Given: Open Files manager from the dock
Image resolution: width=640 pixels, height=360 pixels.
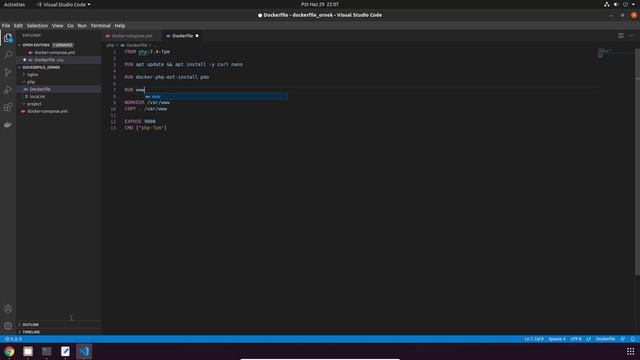Looking at the screenshot, I should click(x=28, y=351).
